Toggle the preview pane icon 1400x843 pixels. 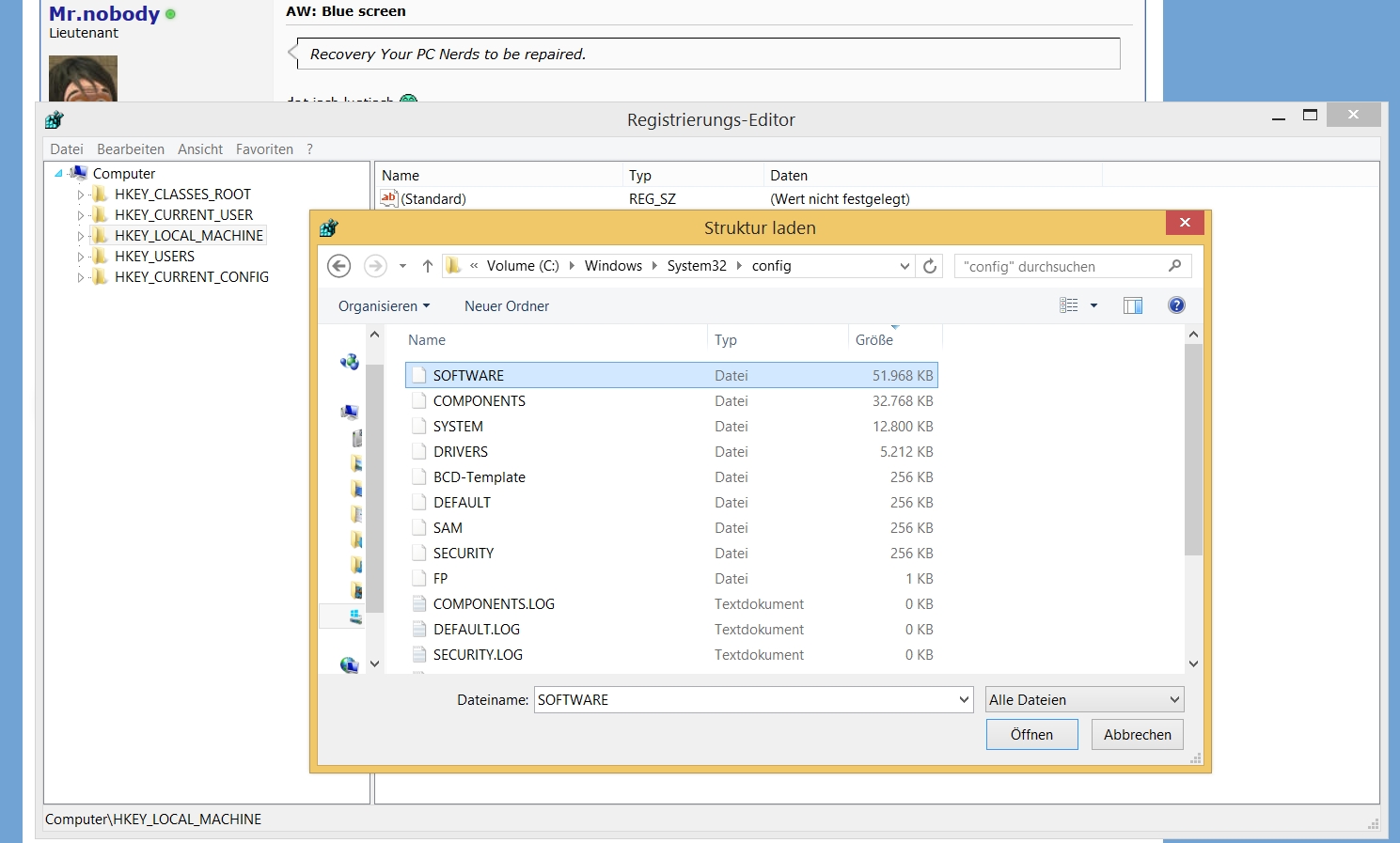coord(1133,305)
